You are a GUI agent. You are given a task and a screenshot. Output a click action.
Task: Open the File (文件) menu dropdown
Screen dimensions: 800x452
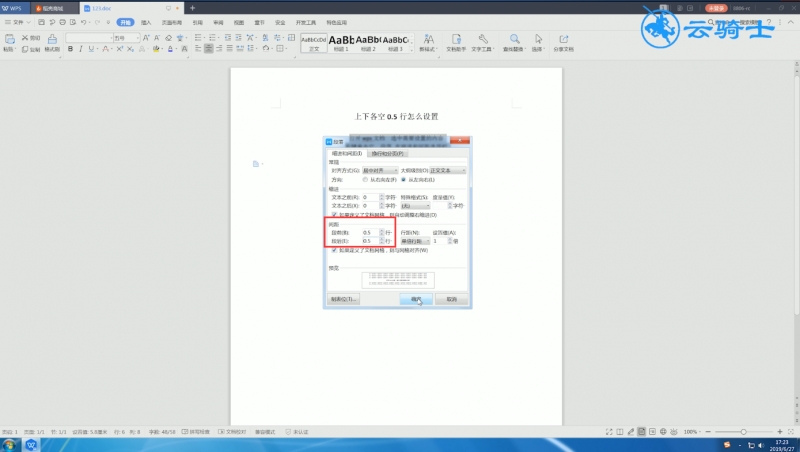click(18, 22)
